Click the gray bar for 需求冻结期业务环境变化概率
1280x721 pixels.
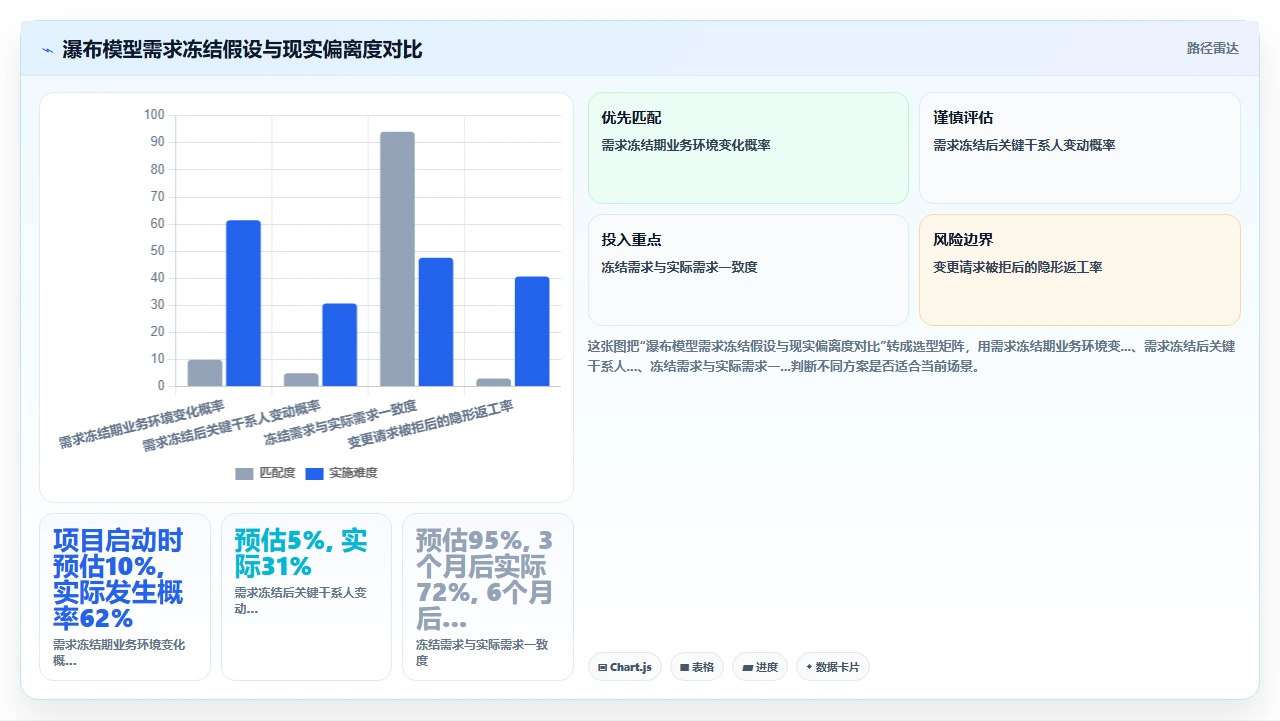(205, 373)
